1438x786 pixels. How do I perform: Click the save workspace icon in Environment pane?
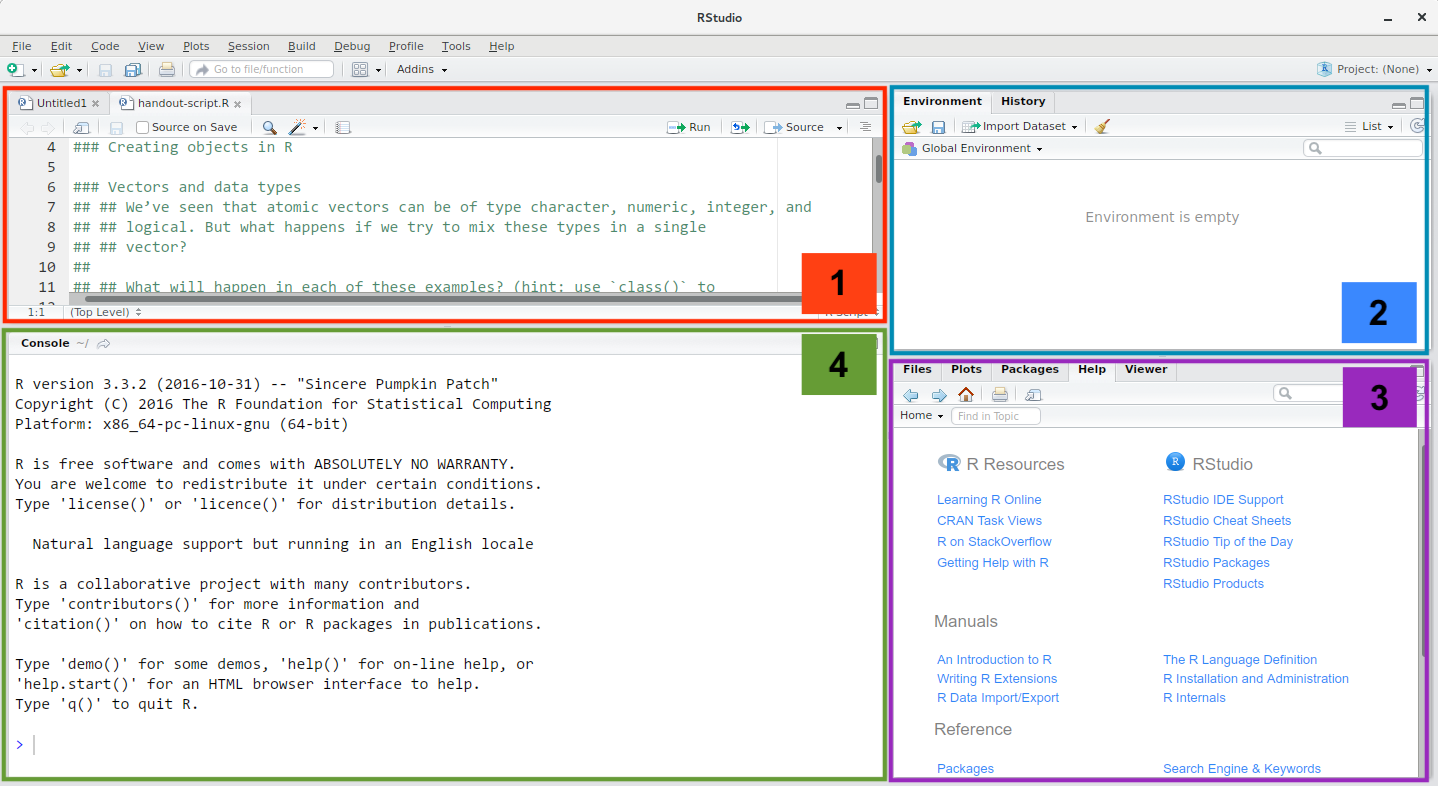938,127
